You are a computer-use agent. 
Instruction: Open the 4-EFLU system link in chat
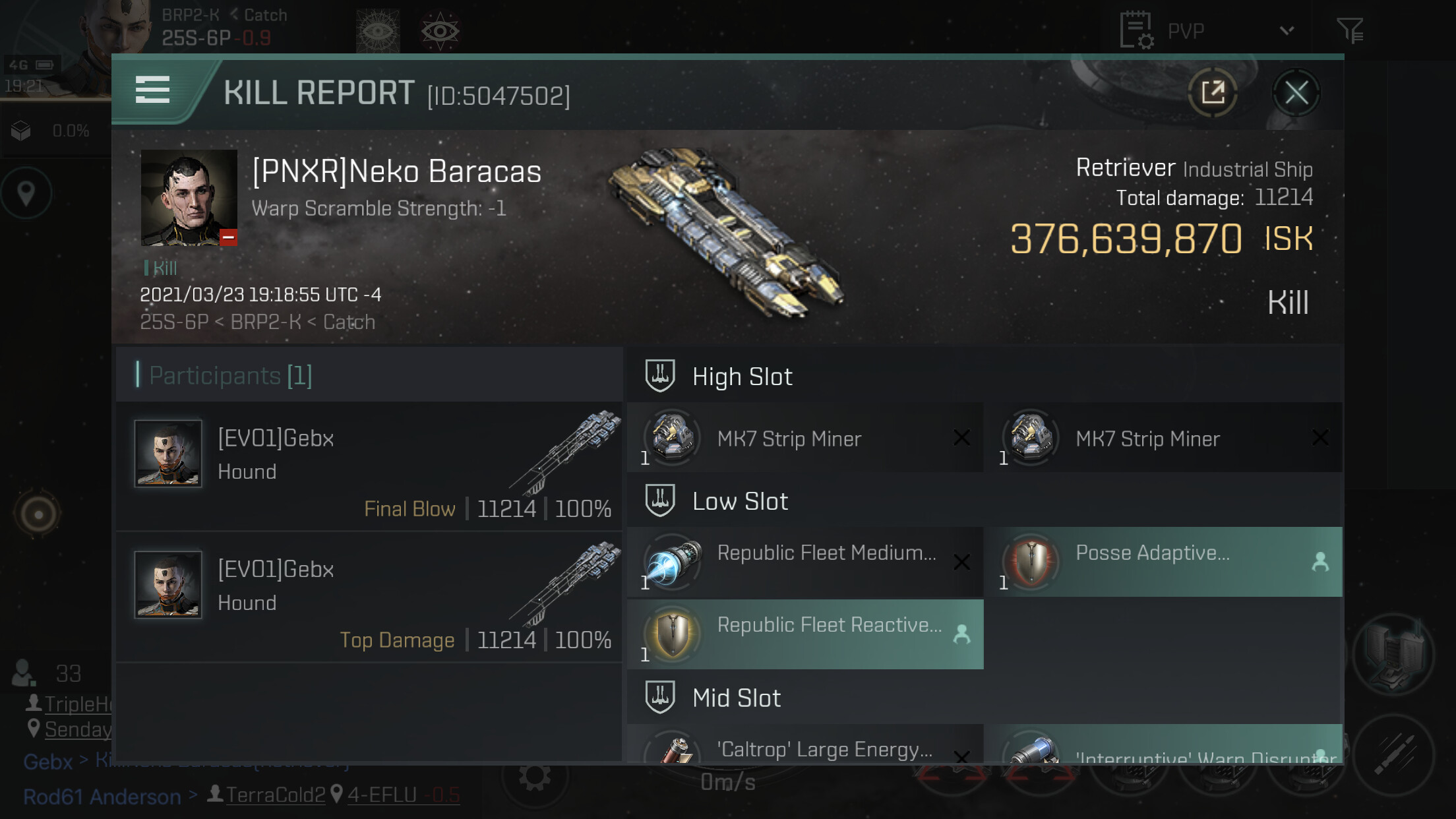coord(382,795)
